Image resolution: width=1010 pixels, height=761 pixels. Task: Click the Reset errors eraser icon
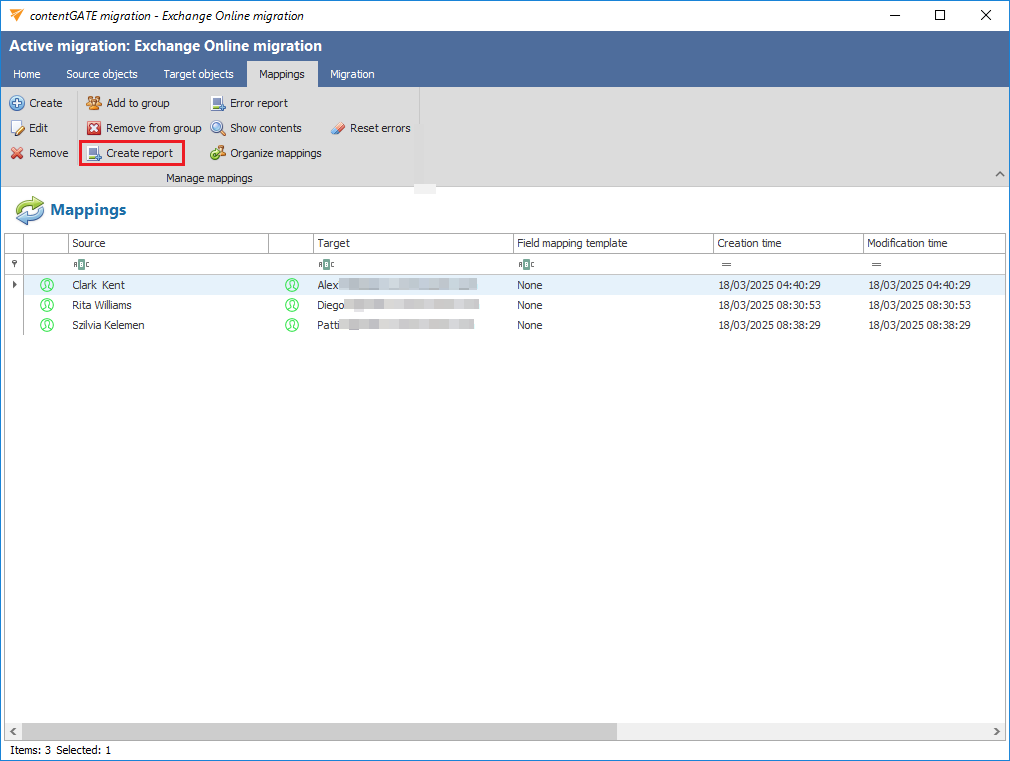click(338, 128)
